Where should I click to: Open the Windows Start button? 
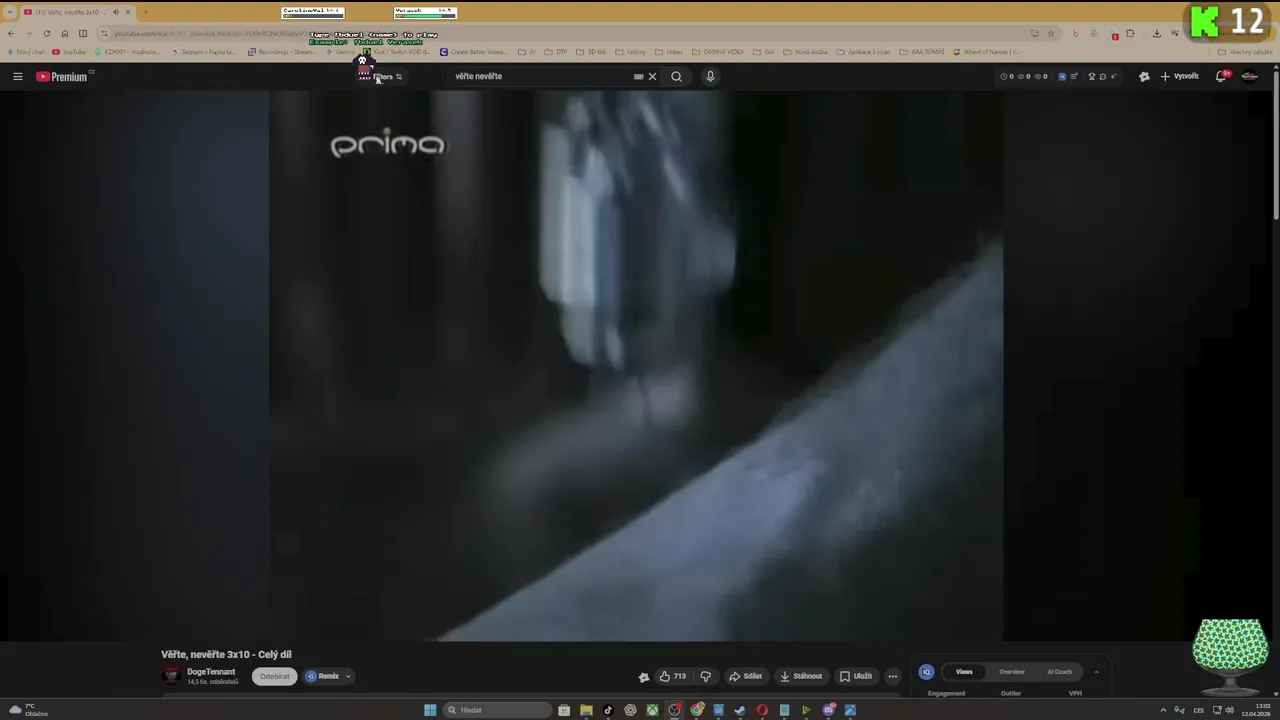pos(430,710)
